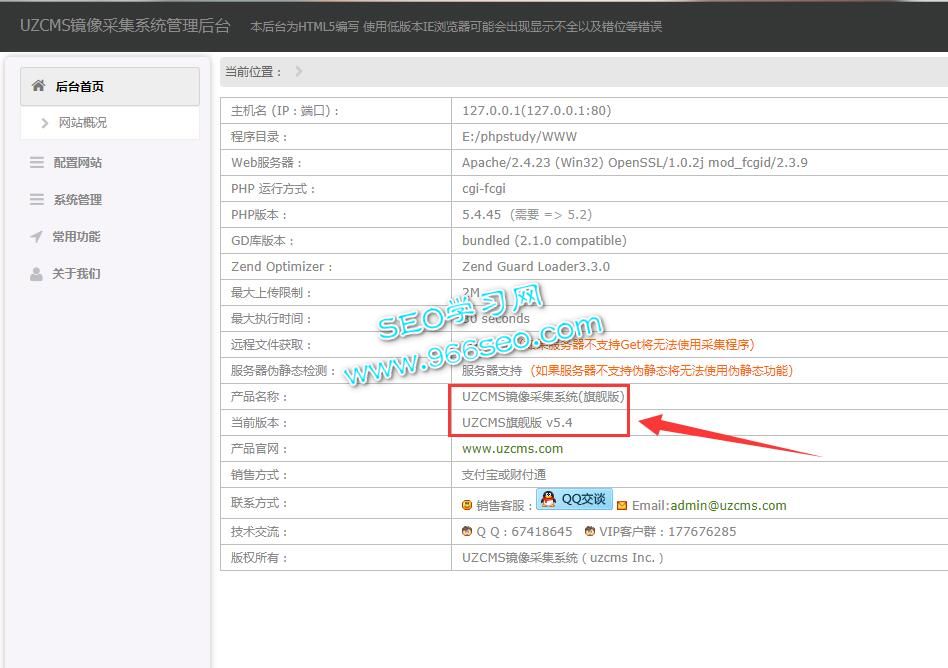This screenshot has height=668, width=948.
Task: Click the 当前版本： label
Action: tap(259, 423)
